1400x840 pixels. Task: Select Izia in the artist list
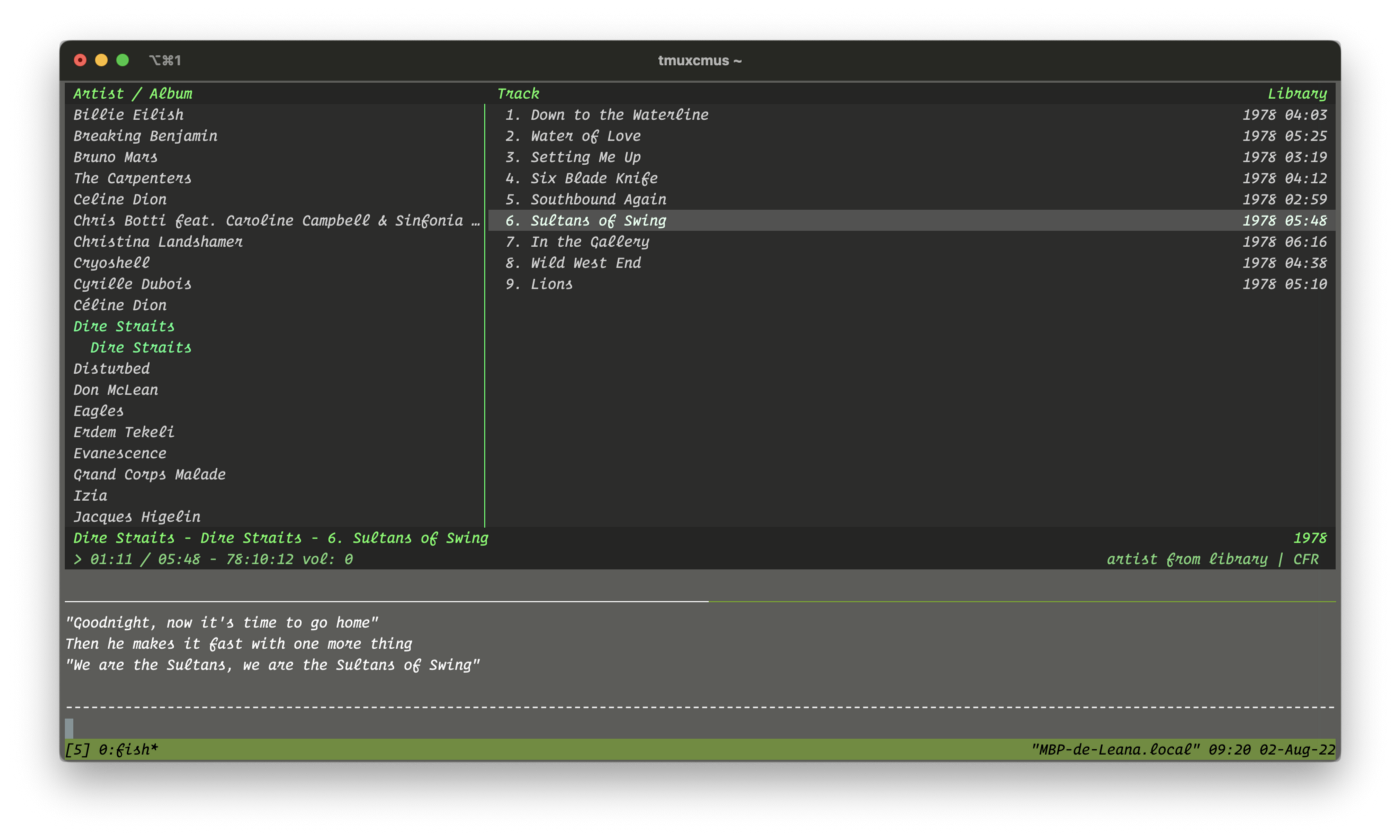(90, 496)
